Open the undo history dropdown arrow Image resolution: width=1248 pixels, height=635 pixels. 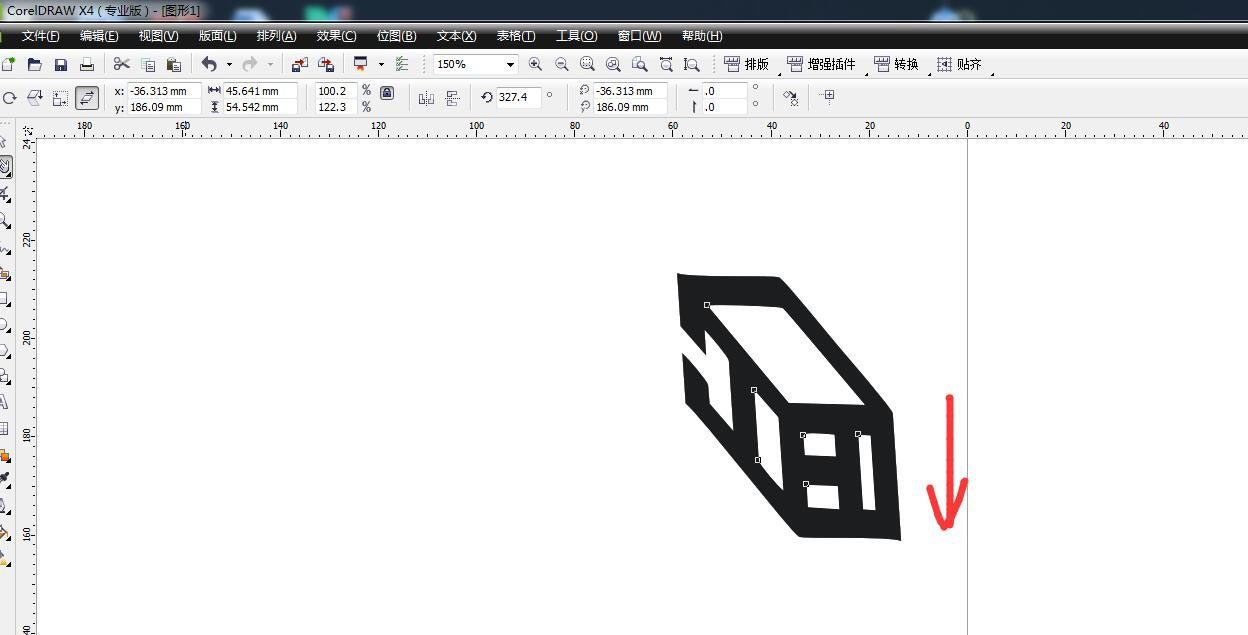(229, 64)
